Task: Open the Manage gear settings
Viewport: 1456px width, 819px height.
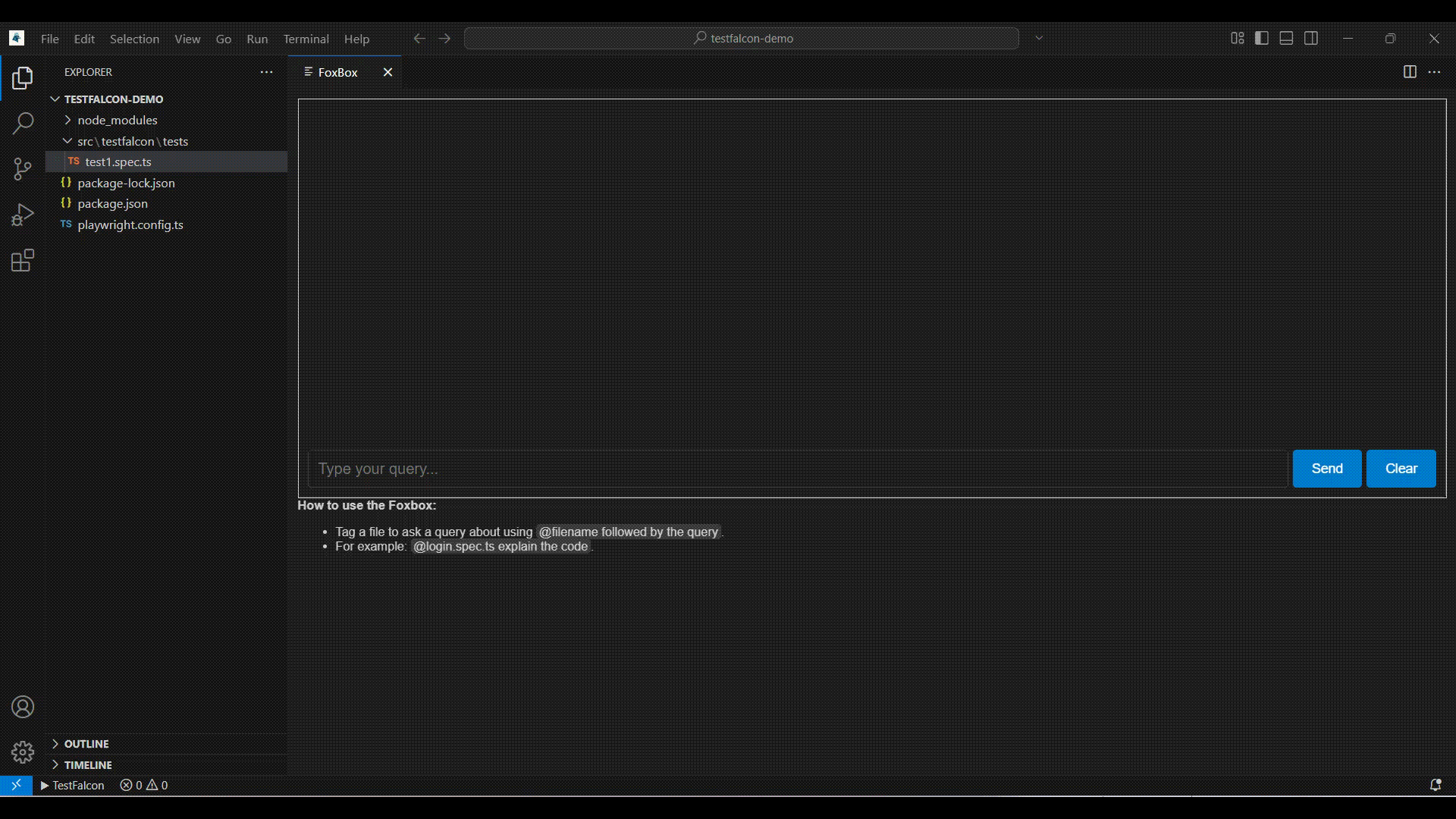Action: [x=23, y=752]
